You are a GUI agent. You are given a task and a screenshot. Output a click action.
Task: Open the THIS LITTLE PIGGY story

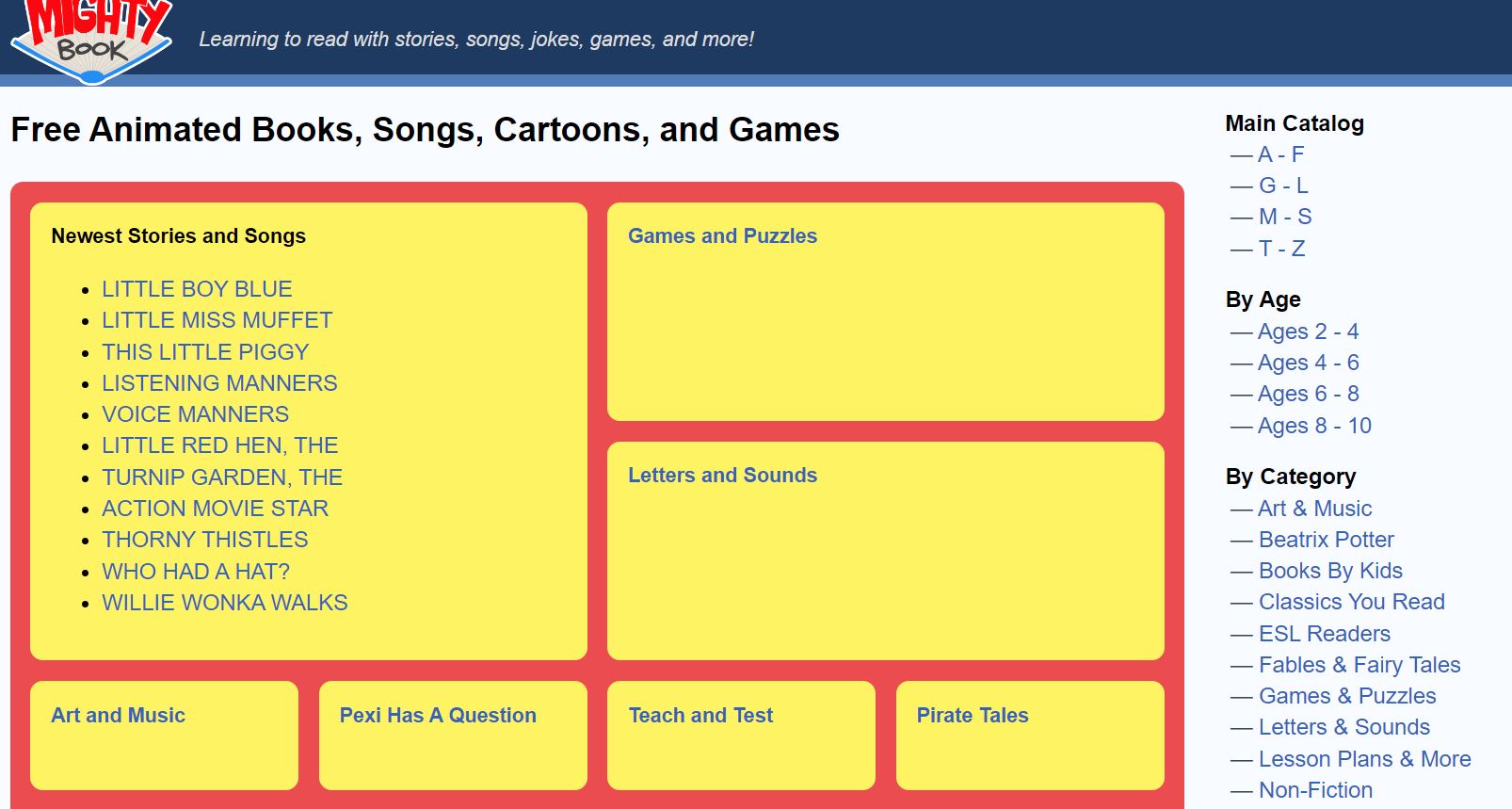[205, 352]
